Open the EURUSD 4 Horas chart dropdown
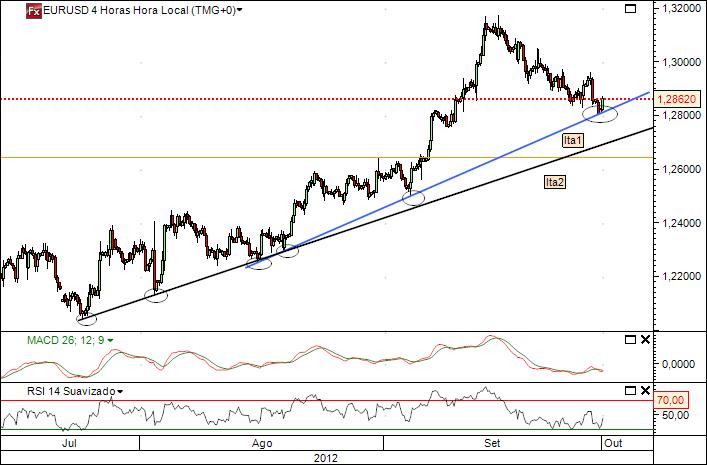707x465 pixels. pos(239,10)
